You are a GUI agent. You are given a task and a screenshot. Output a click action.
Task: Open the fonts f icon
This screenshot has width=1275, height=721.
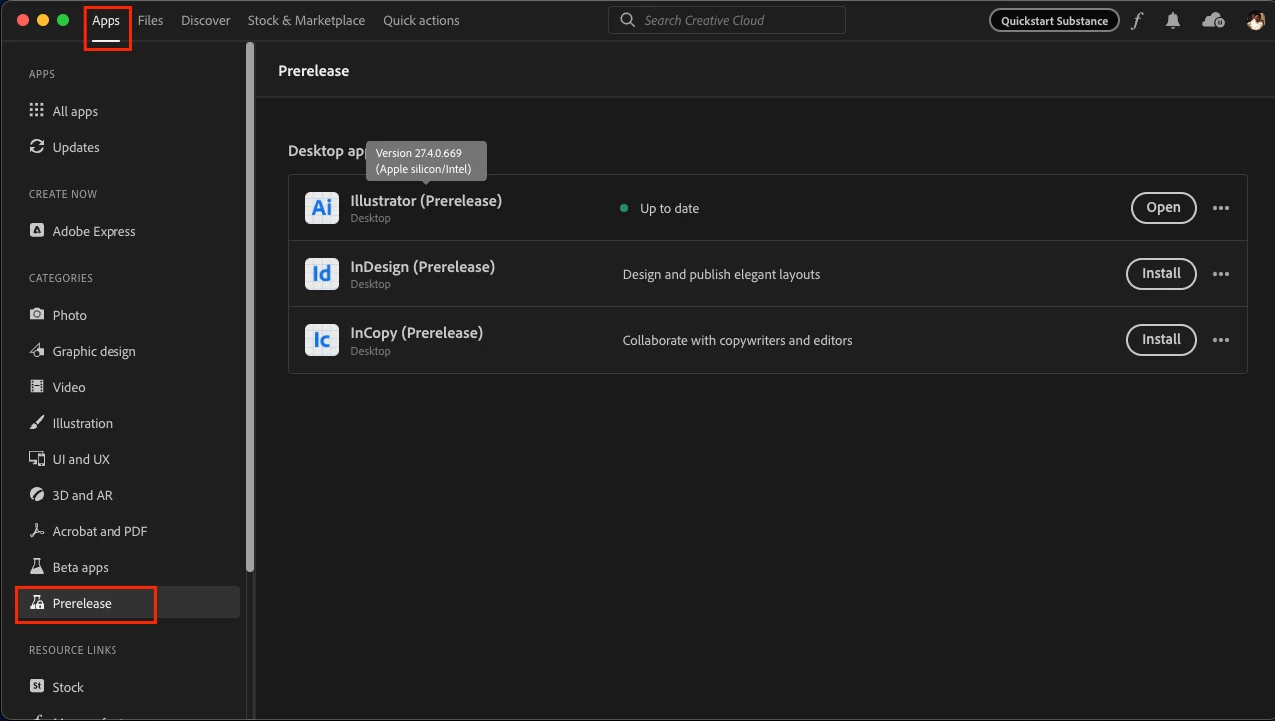tap(1137, 21)
